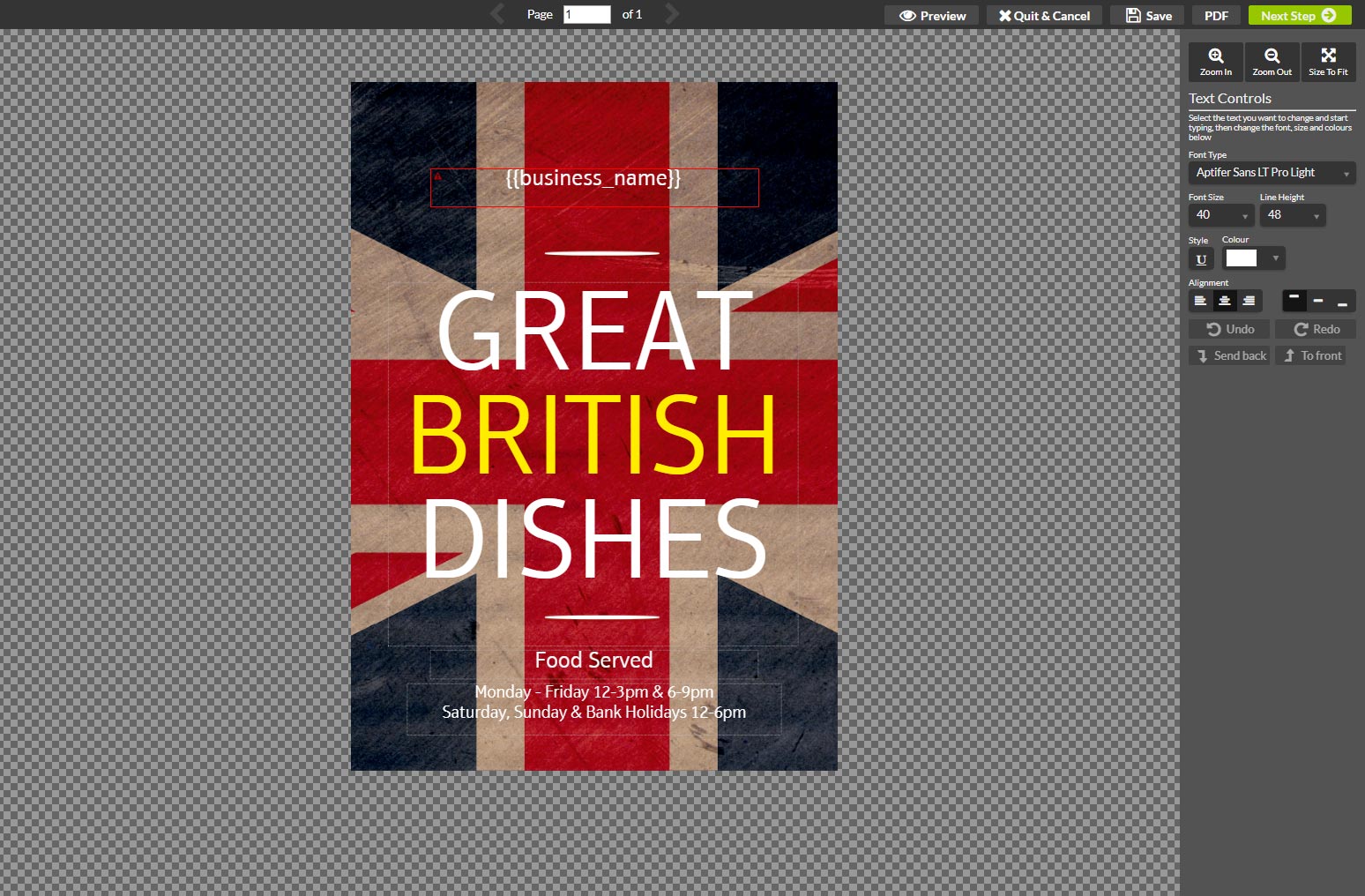Set vertical alignment to bottom
This screenshot has height=896, width=1365.
[1342, 302]
